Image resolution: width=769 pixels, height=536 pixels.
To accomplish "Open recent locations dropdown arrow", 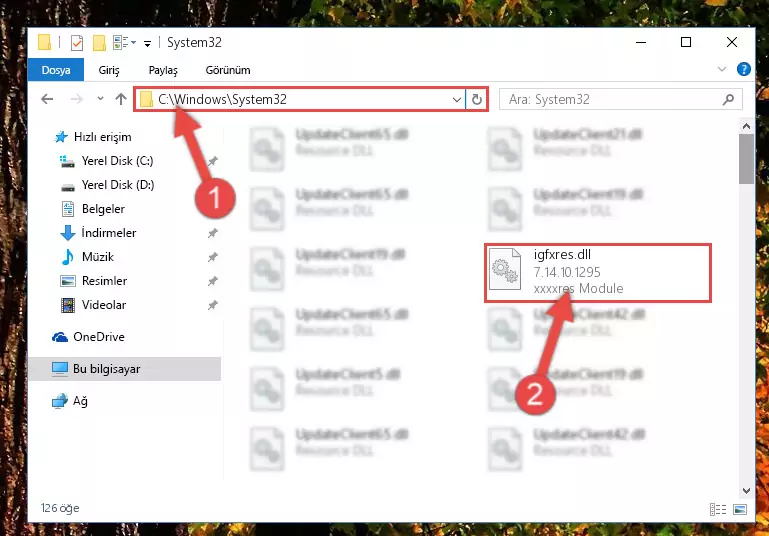I will click(x=101, y=99).
